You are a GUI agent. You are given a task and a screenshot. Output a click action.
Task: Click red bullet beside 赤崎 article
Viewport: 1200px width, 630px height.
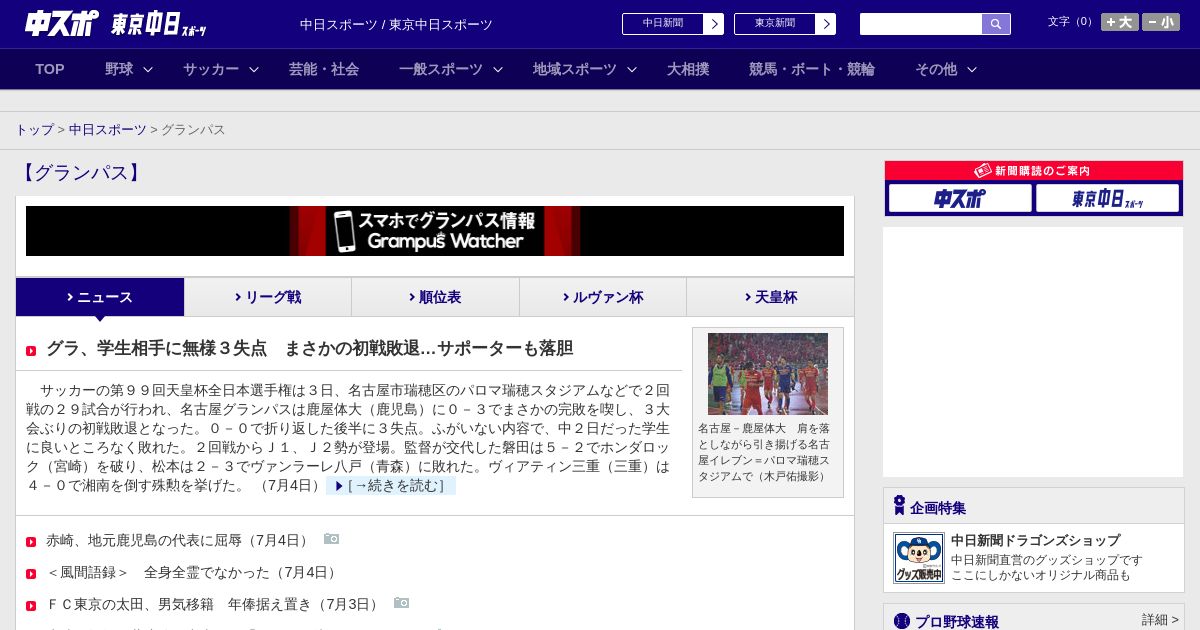click(x=31, y=542)
